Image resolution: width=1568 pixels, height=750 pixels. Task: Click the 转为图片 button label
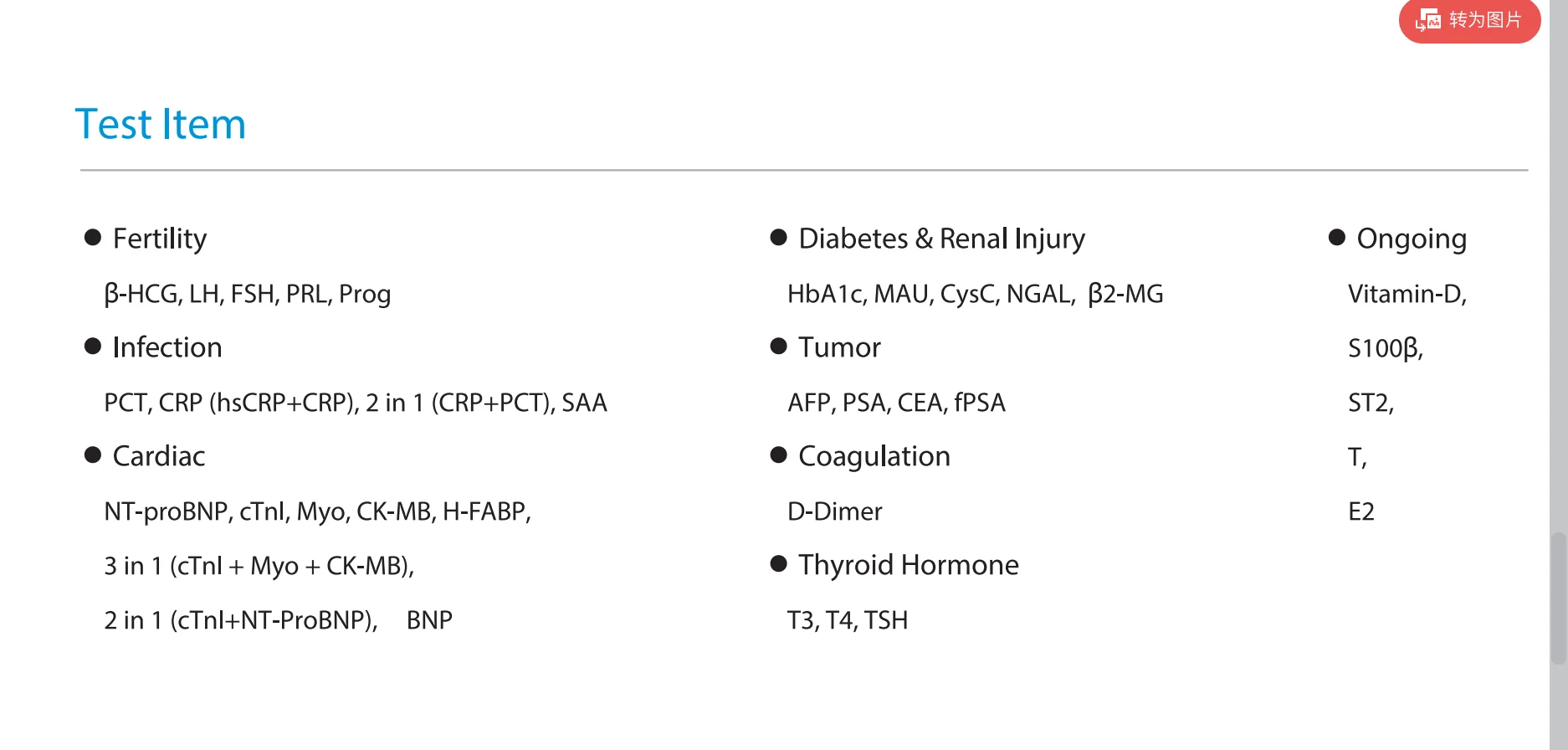point(1485,19)
